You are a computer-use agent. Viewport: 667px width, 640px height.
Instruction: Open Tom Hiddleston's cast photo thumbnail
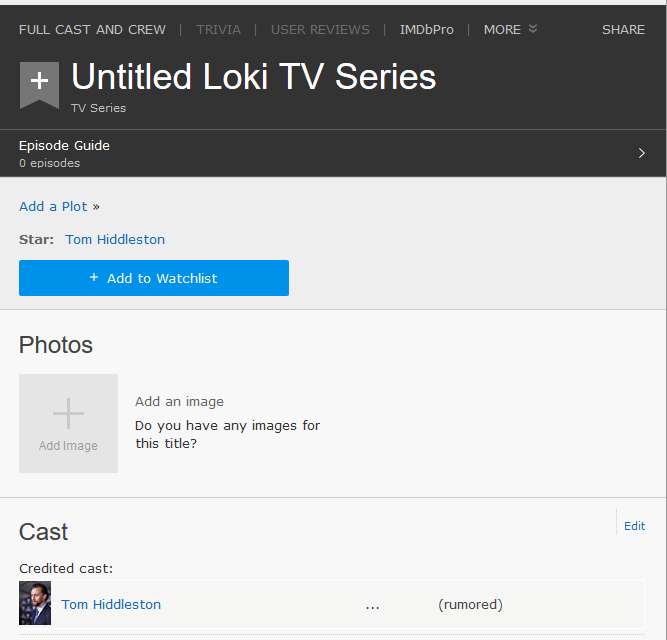point(35,603)
